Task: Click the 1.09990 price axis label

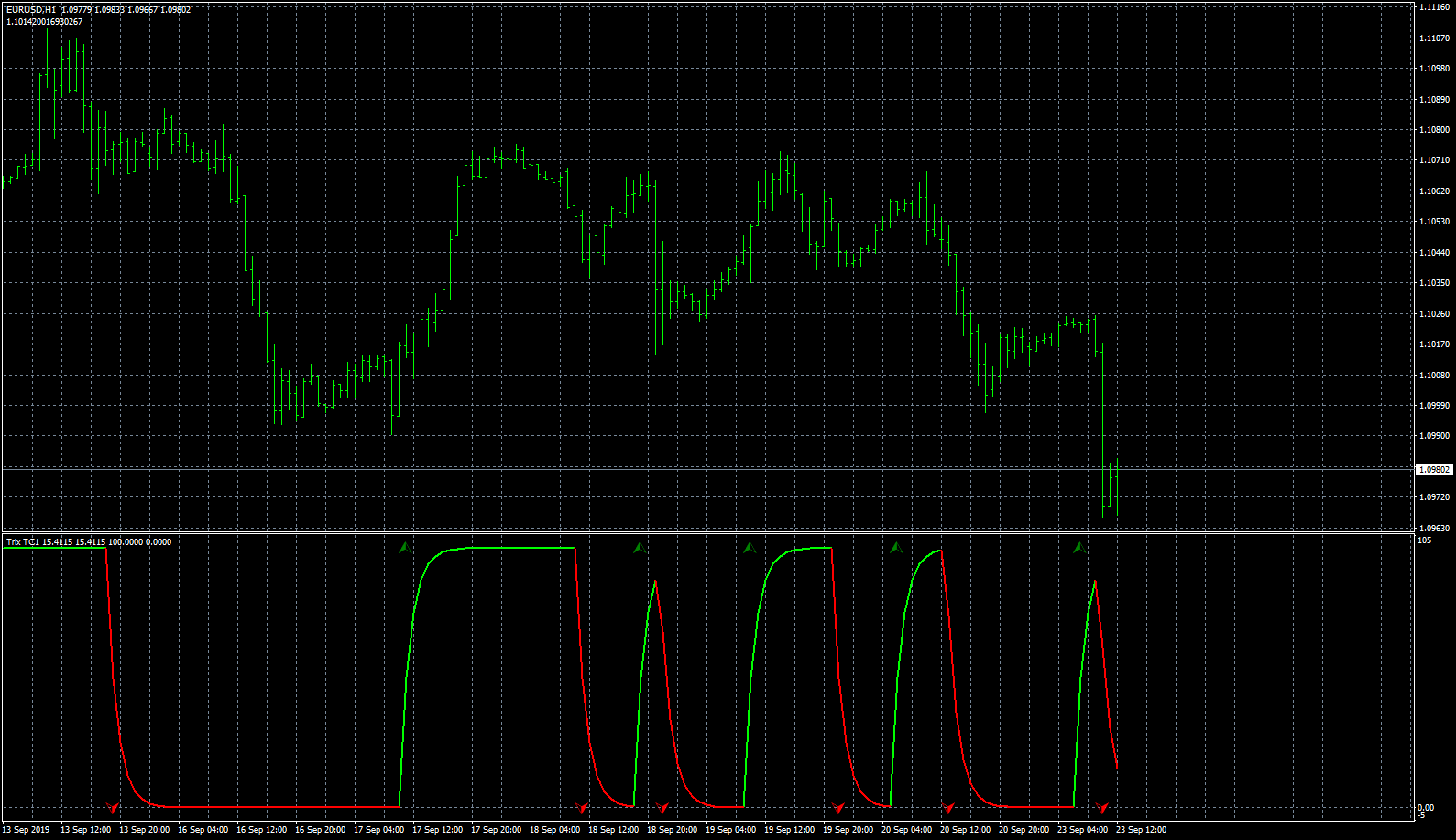Action: point(1434,406)
